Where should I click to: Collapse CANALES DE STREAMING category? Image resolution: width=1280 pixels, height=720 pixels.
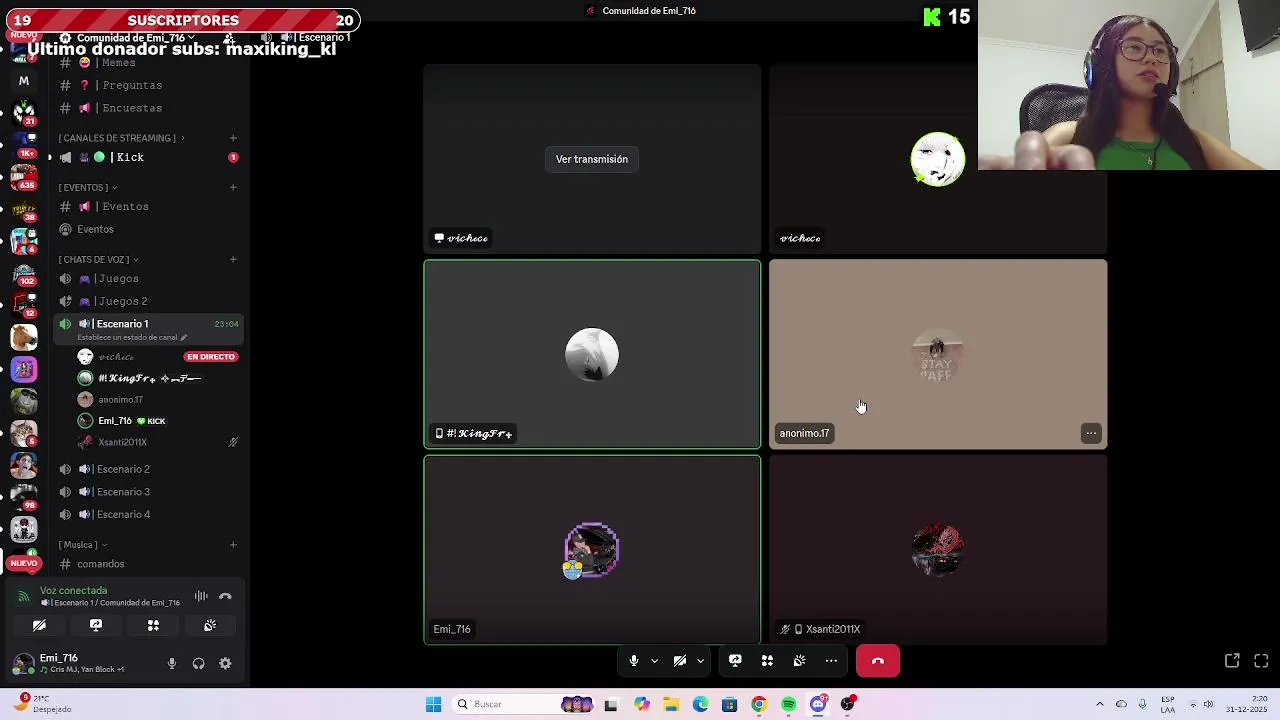pyautogui.click(x=121, y=138)
